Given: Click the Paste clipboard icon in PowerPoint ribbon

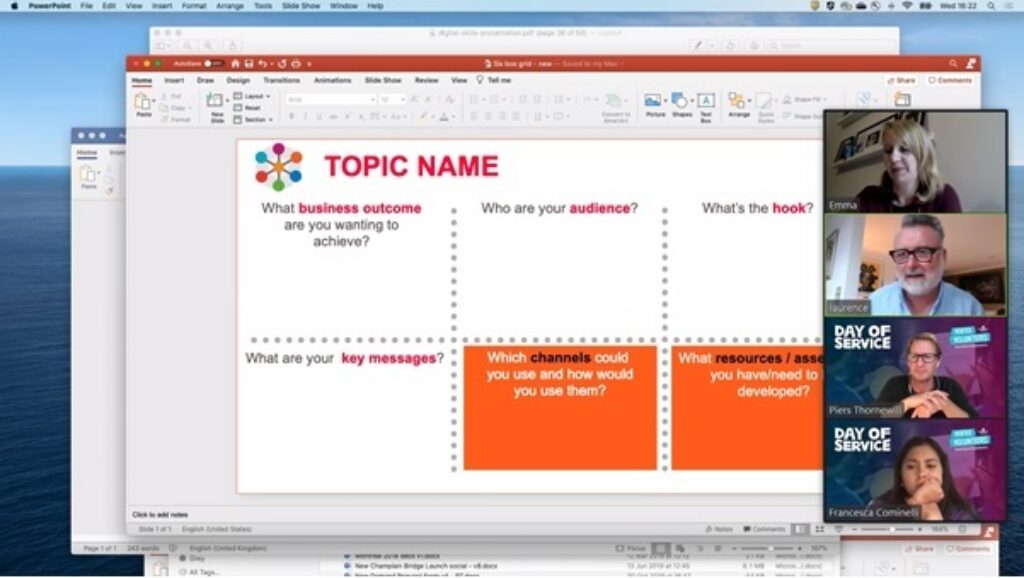Looking at the screenshot, I should [x=142, y=102].
